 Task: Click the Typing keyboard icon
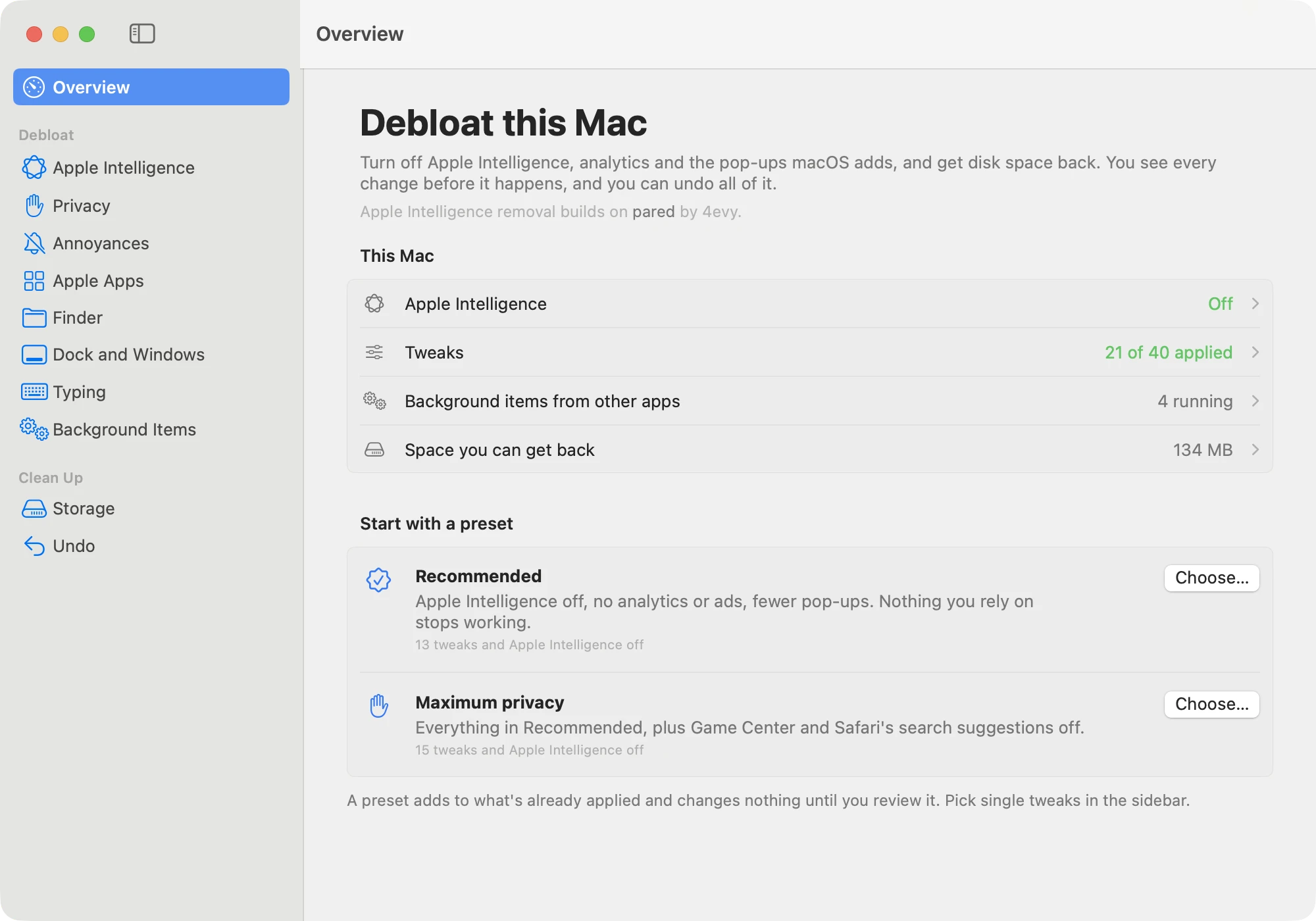click(34, 392)
